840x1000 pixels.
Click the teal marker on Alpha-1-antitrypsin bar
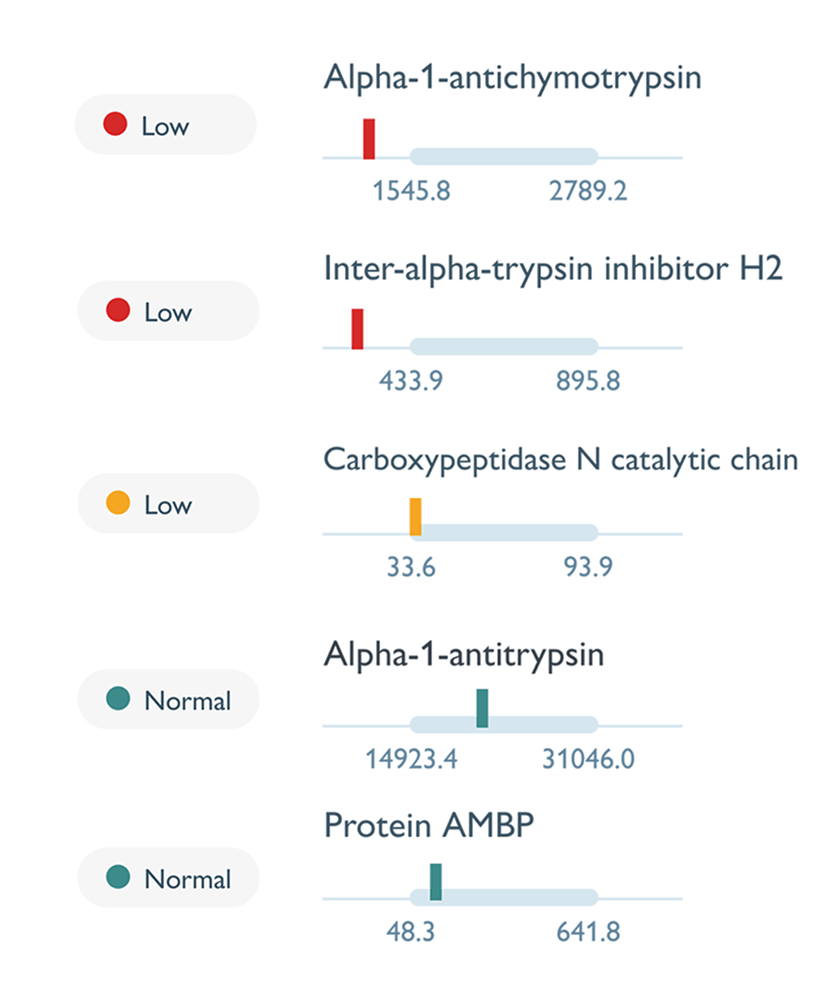coord(482,708)
